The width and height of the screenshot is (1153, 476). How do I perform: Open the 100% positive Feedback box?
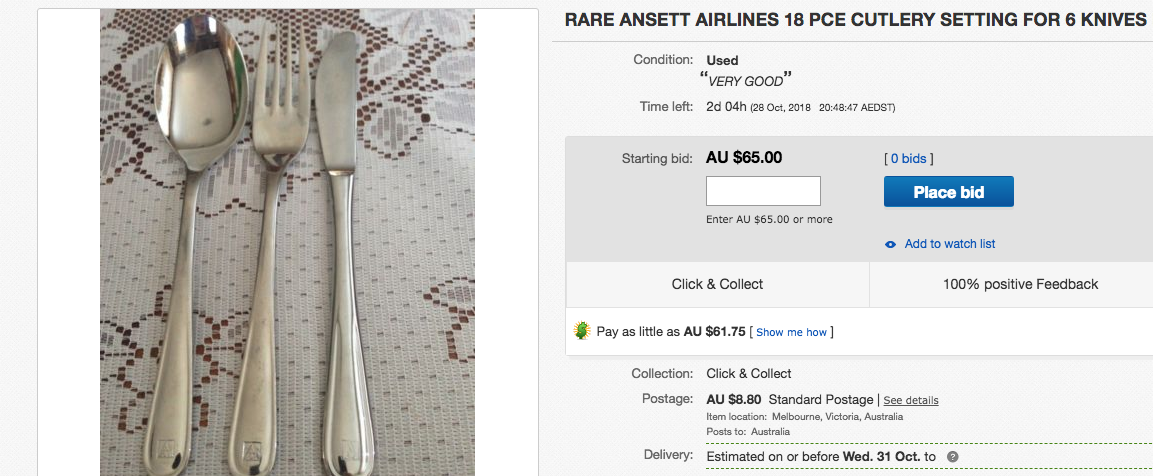[1020, 284]
